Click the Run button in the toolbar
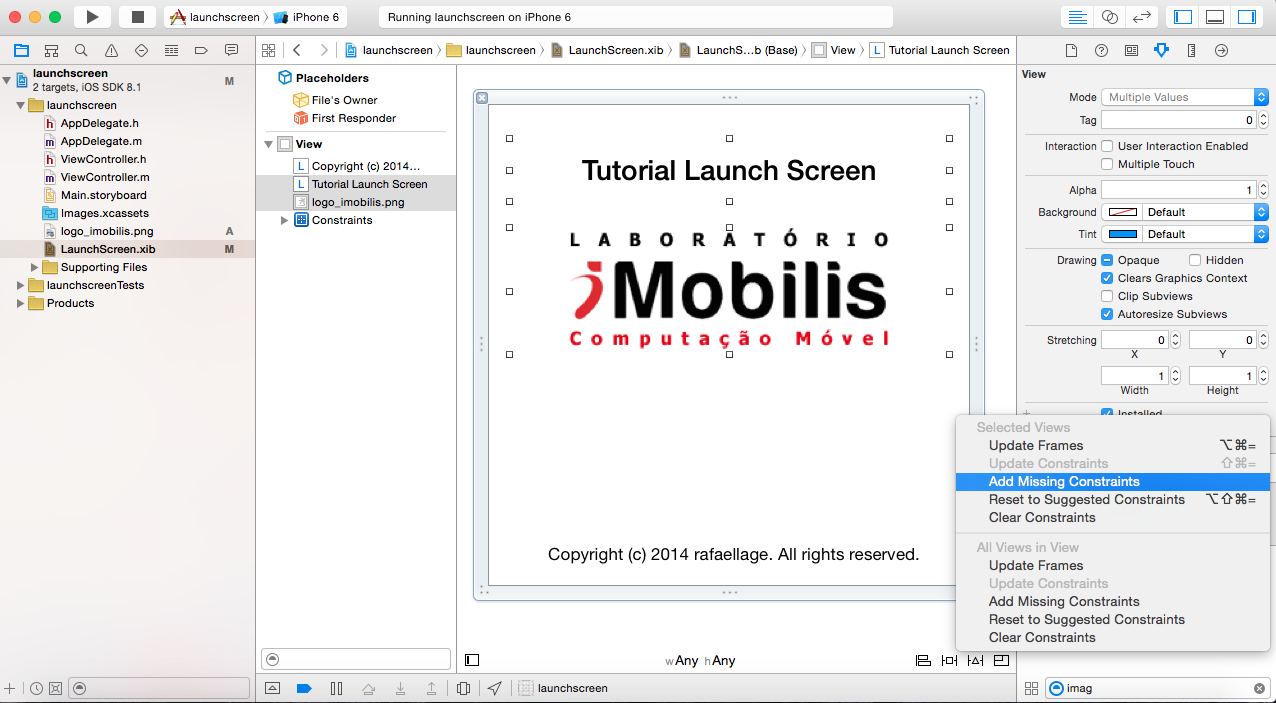1276x703 pixels. tap(92, 17)
